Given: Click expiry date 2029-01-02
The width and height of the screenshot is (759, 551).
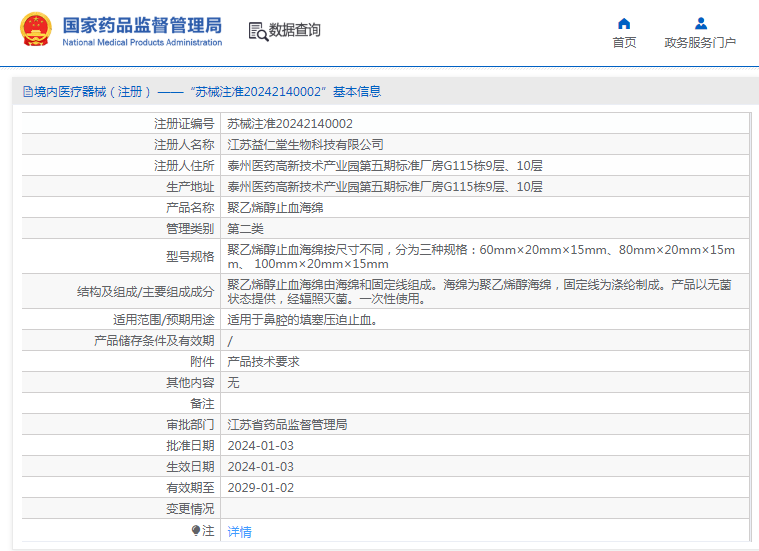Looking at the screenshot, I should pos(260,488).
